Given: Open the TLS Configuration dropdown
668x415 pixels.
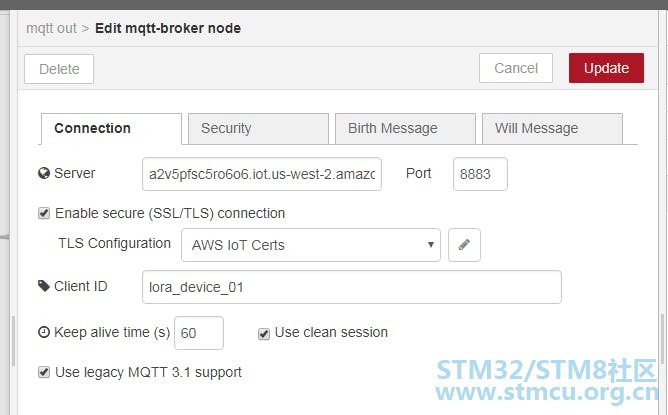Looking at the screenshot, I should (x=311, y=245).
